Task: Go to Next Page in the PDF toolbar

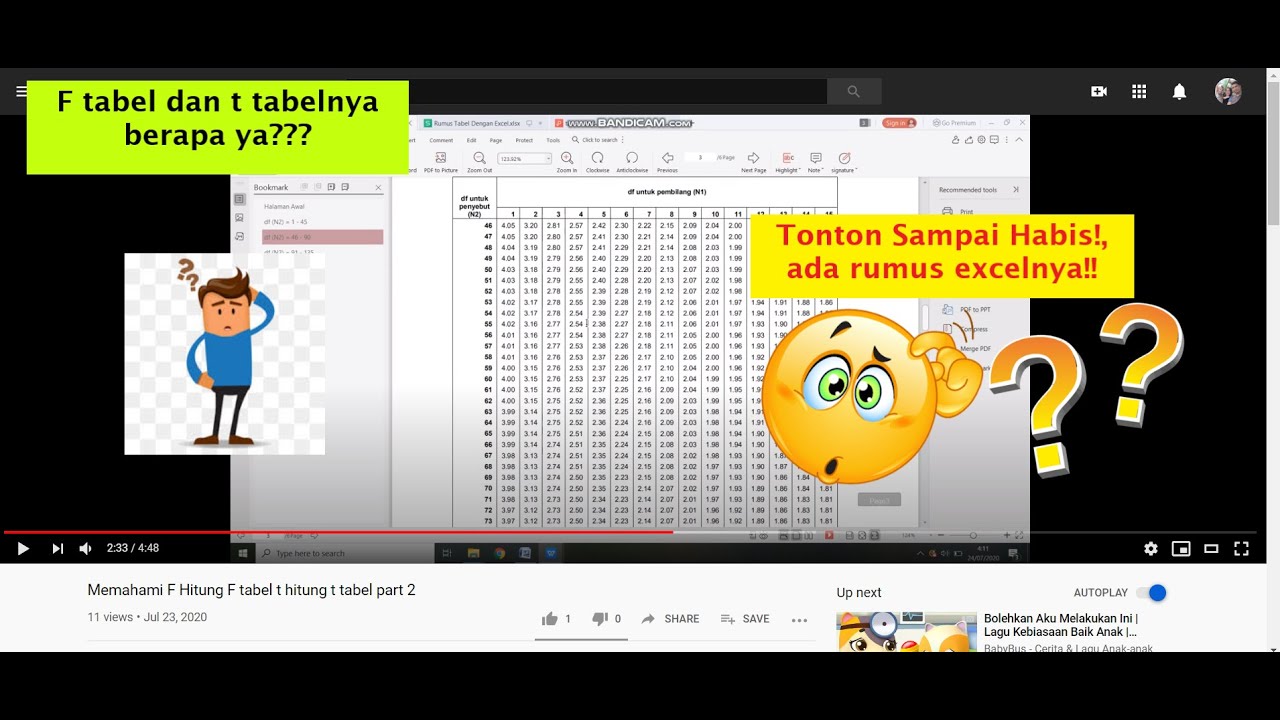Action: [753, 162]
